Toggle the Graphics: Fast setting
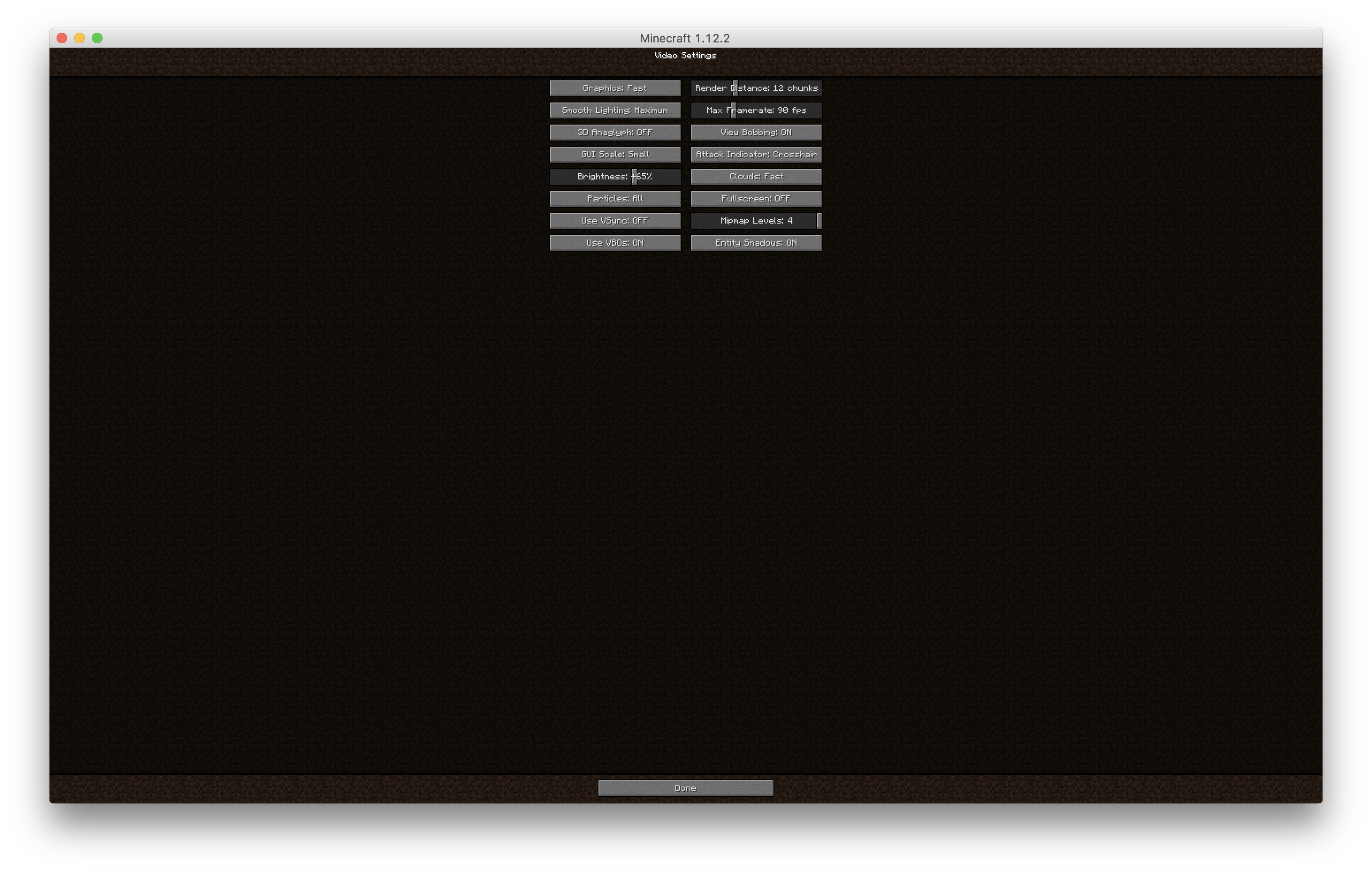Image resolution: width=1372 pixels, height=874 pixels. (x=614, y=88)
